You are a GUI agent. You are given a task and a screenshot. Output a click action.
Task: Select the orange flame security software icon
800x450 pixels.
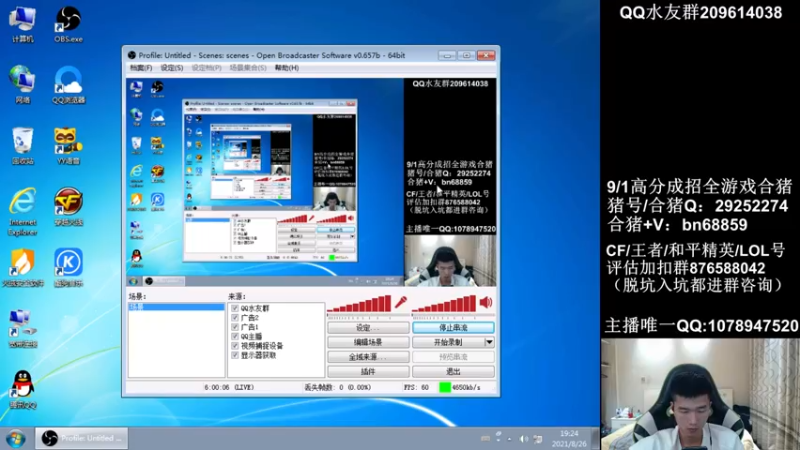[x=22, y=267]
